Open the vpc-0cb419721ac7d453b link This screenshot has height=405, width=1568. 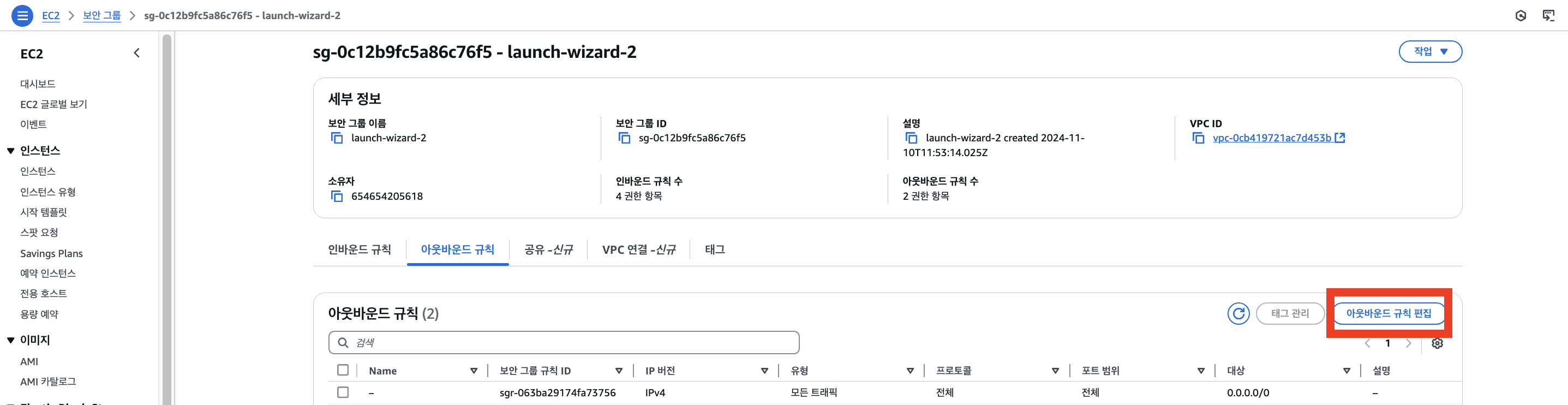1272,138
